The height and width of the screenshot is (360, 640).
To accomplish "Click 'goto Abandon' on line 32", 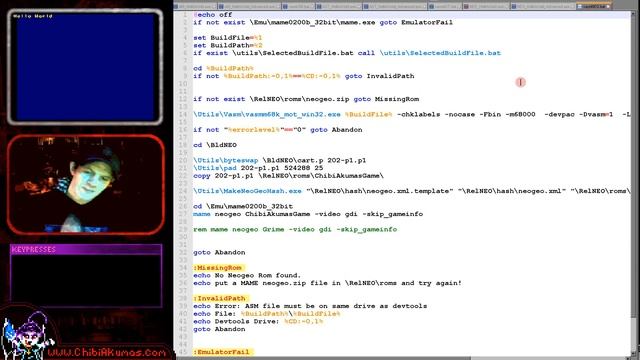I will click(x=219, y=252).
